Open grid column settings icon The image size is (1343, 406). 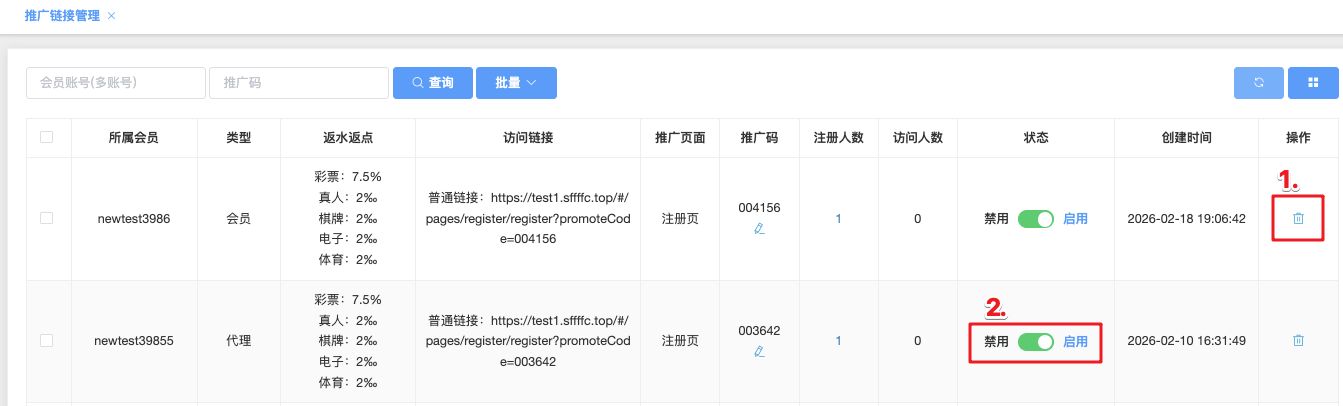1313,83
